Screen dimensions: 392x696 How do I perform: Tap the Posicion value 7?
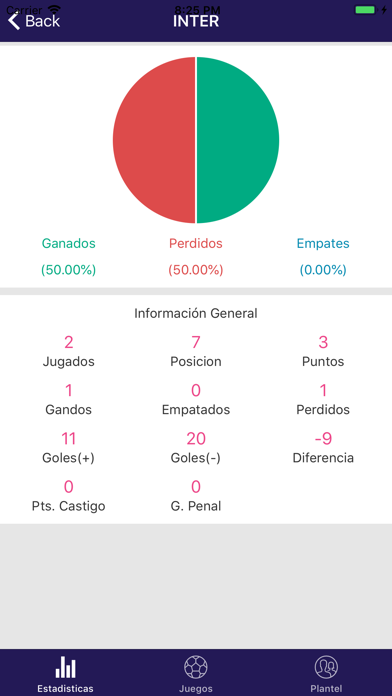196,342
